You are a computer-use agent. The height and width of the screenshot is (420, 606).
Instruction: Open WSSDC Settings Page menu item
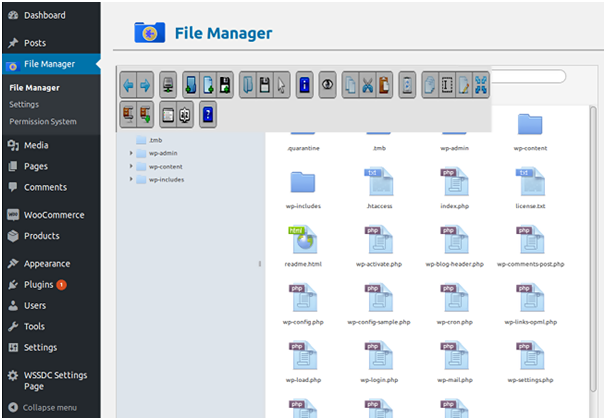55,381
